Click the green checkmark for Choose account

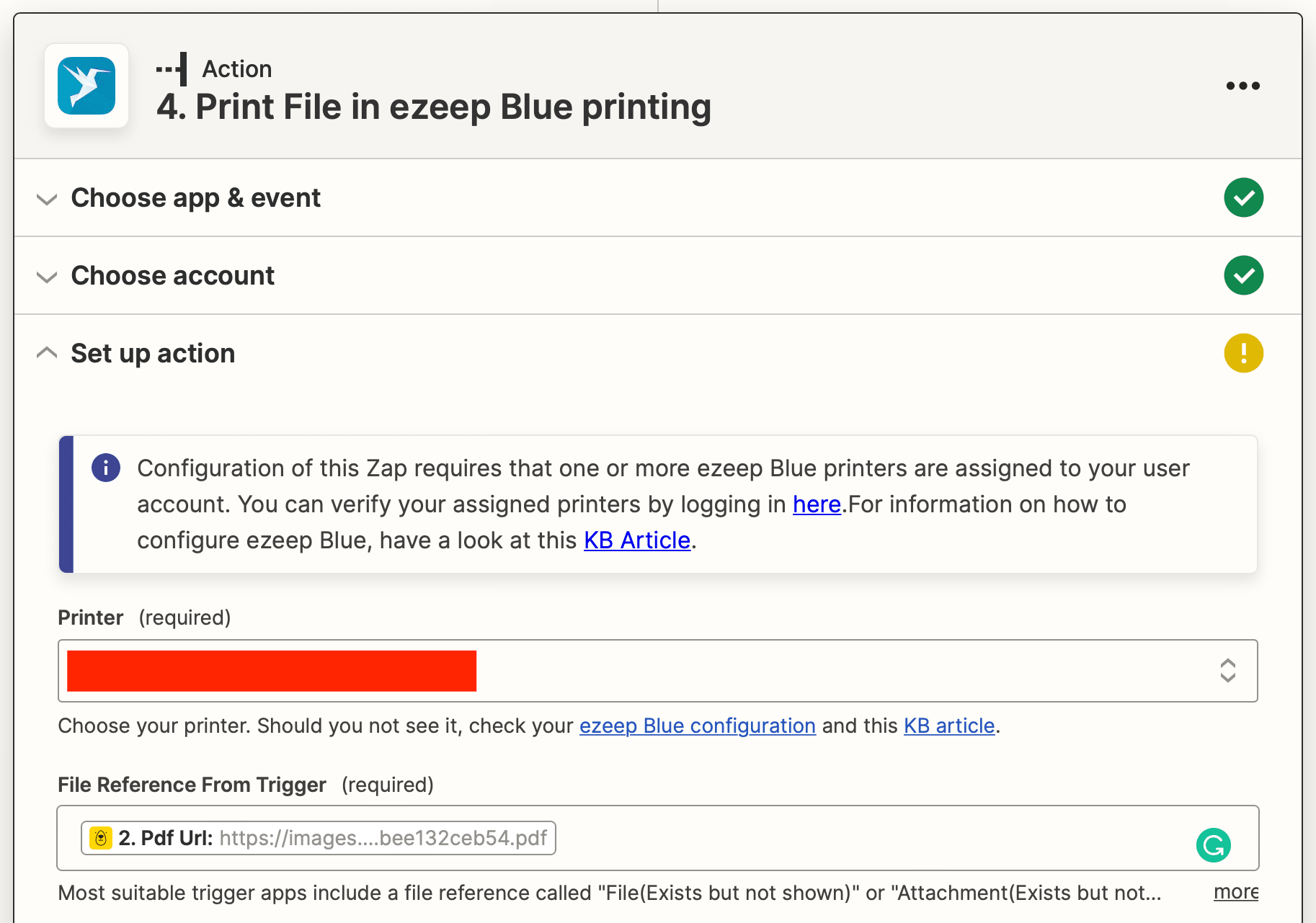tap(1243, 275)
